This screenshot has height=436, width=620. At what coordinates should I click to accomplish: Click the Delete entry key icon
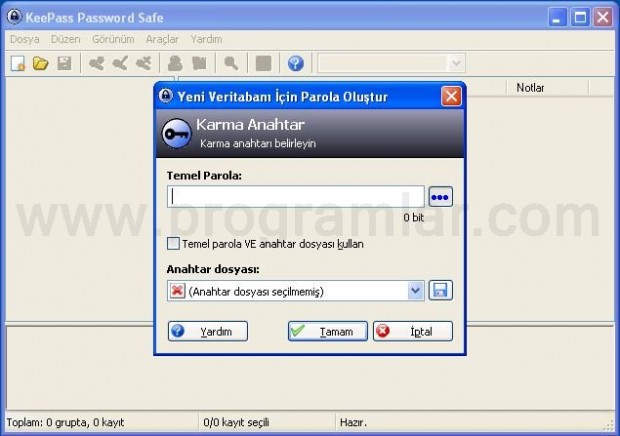click(144, 63)
